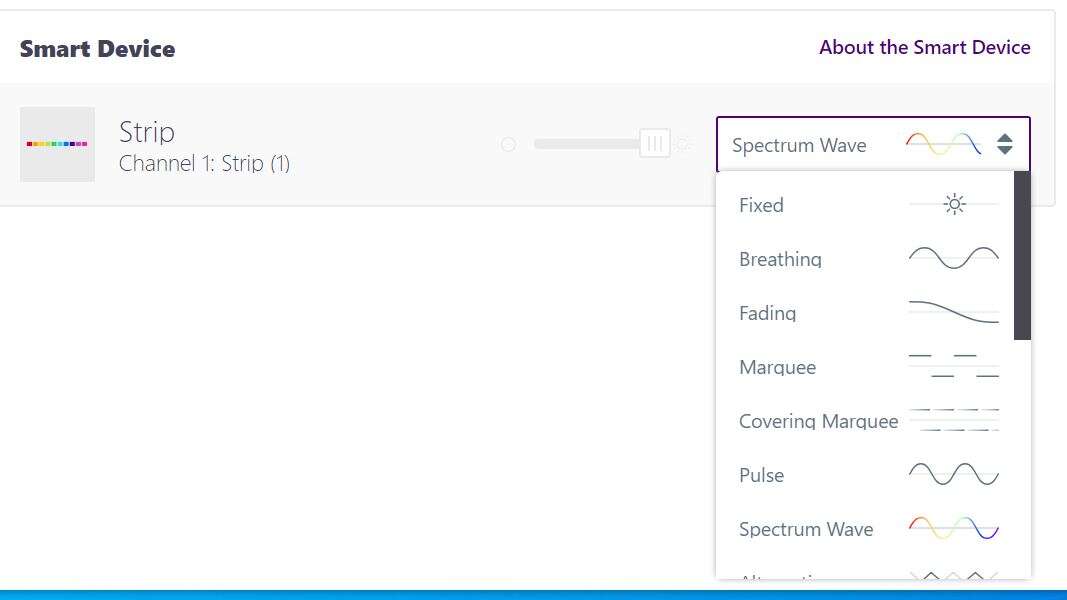The image size is (1067, 600).
Task: Click the dashed lines icon beside Marquee
Action: click(953, 366)
